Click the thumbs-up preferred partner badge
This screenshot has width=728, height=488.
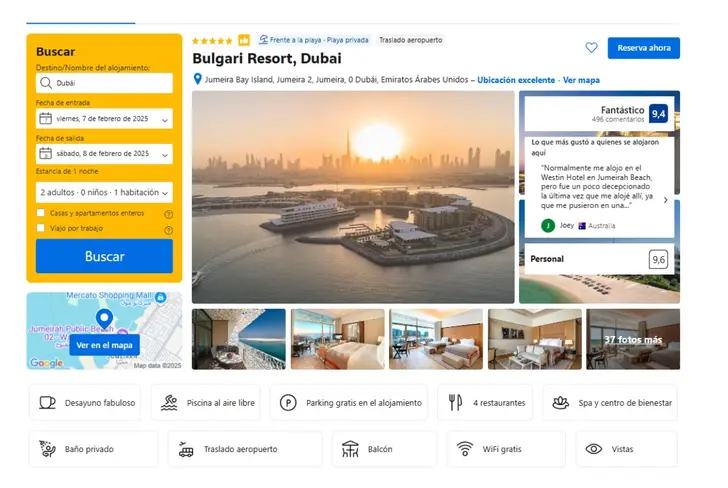244,40
